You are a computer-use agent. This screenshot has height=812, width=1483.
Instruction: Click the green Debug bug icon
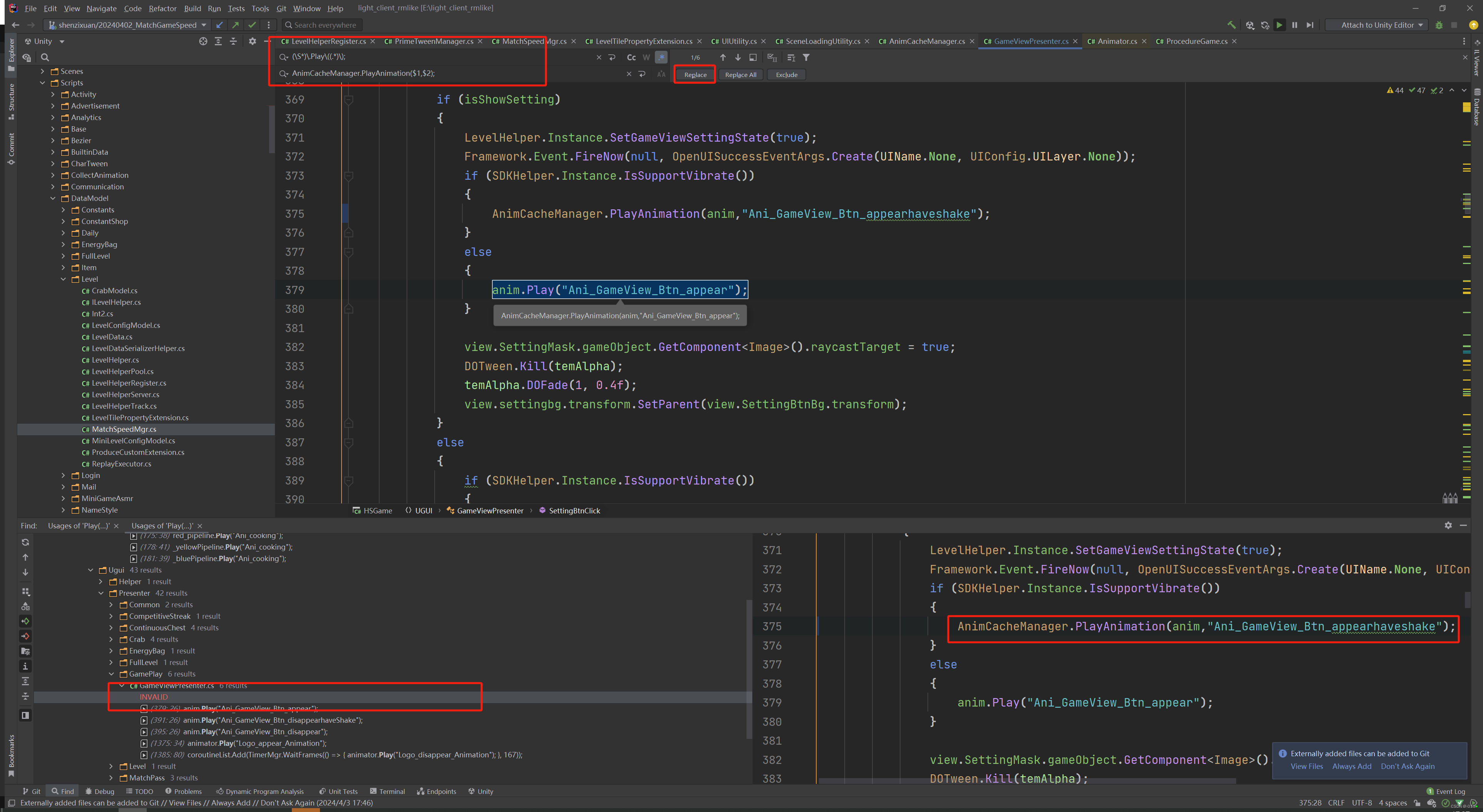pos(1439,25)
